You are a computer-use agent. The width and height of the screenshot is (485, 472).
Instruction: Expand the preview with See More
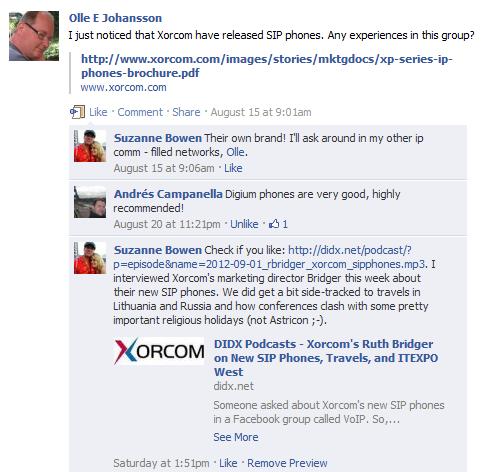click(236, 437)
